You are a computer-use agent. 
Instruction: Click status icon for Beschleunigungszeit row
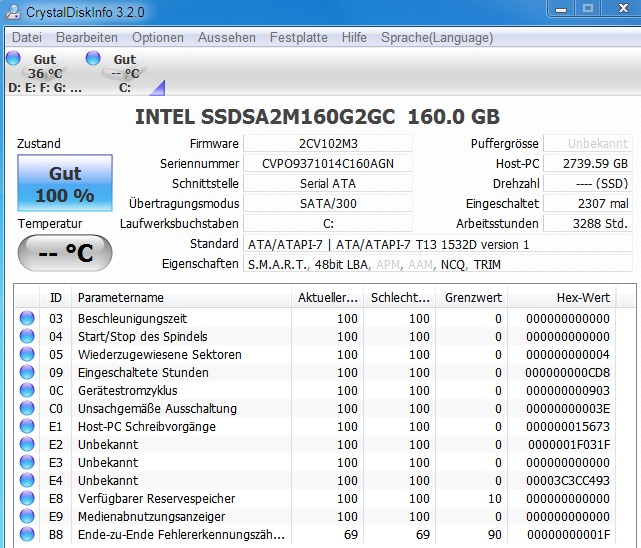click(x=27, y=318)
